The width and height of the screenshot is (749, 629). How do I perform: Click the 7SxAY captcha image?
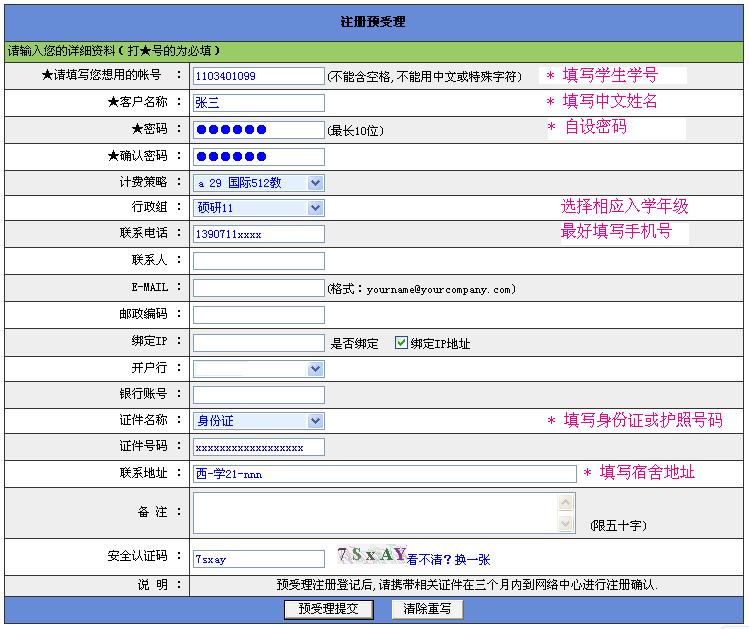point(372,554)
